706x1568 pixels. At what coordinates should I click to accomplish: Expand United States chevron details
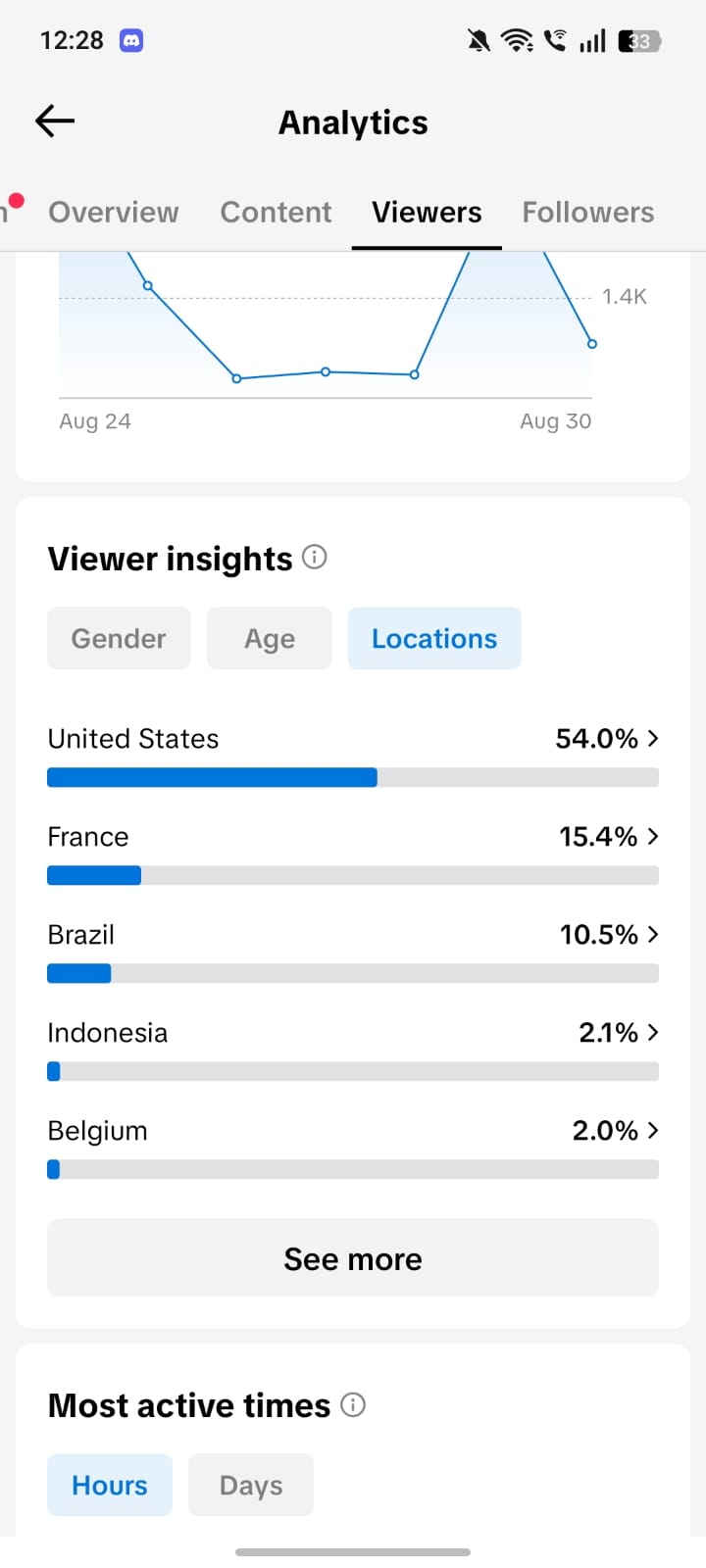point(653,738)
